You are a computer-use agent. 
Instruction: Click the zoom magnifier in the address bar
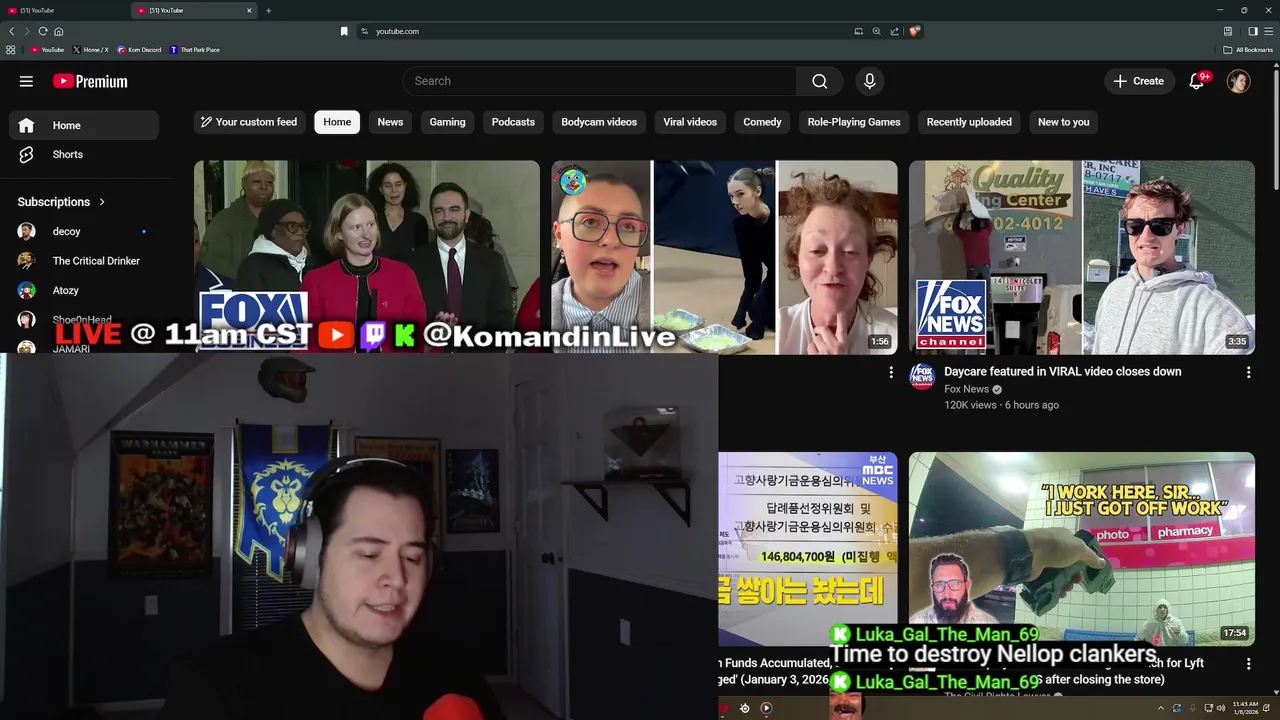coord(876,31)
